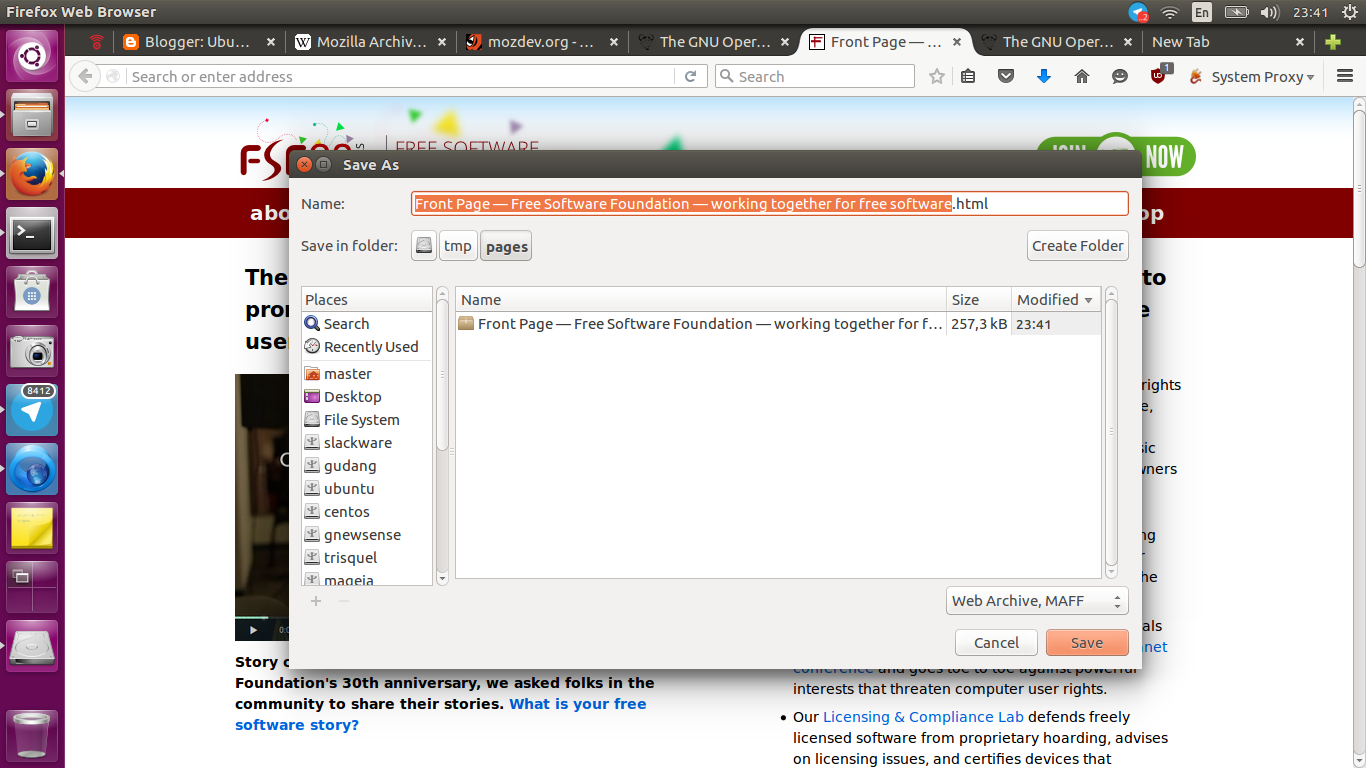Click the Home button in the toolbar
Viewport: 1366px width, 768px height.
[1081, 76]
